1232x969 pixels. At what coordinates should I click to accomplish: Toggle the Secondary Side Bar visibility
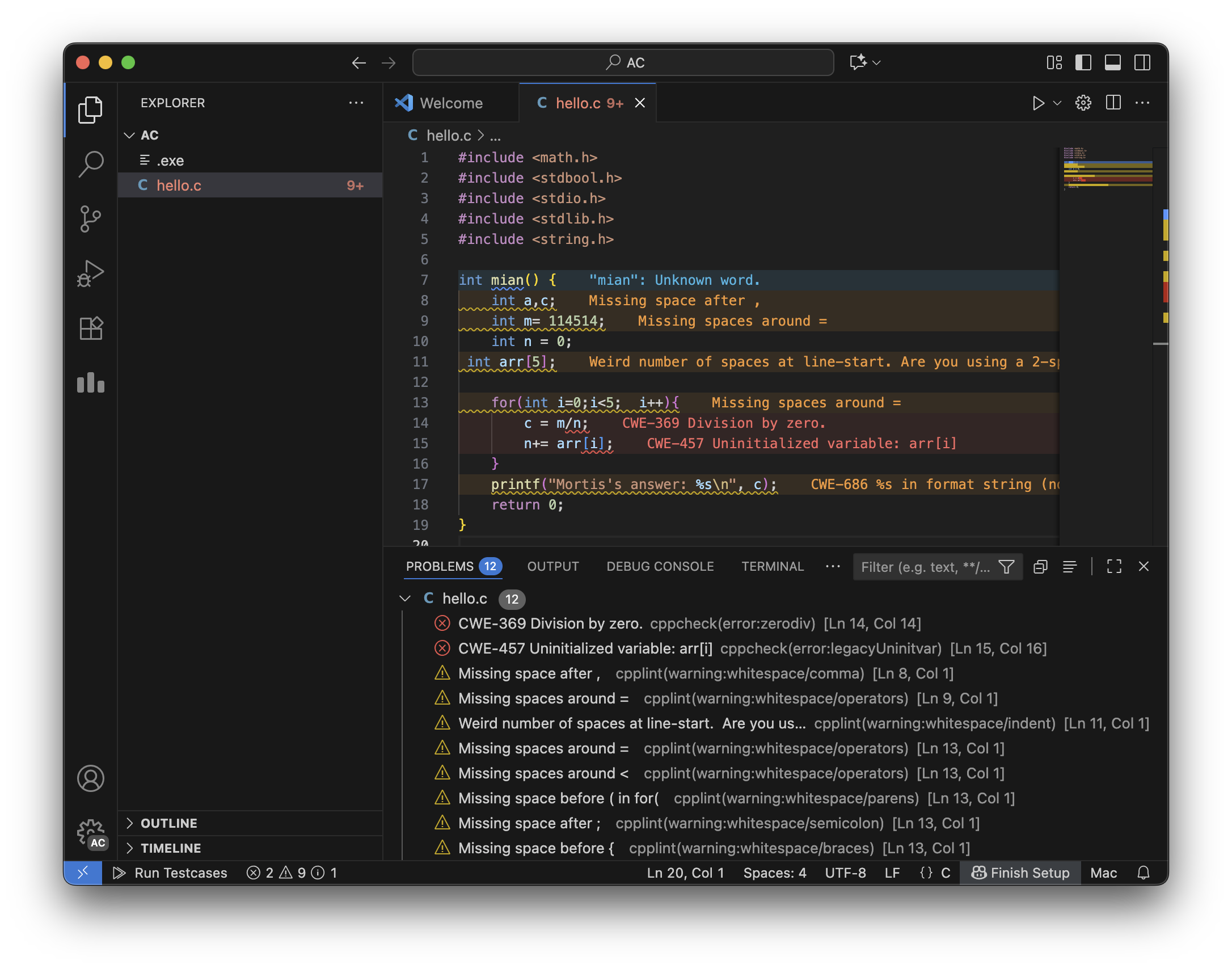[1142, 62]
